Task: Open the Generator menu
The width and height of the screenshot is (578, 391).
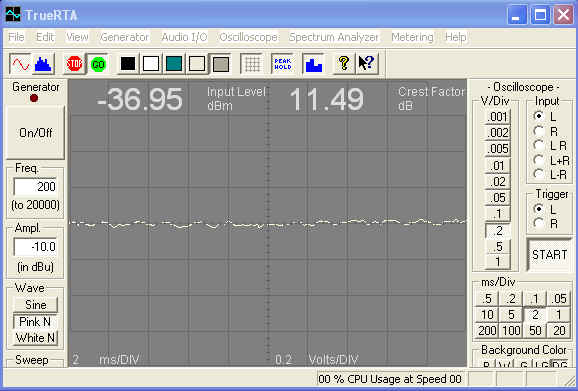Action: tap(125, 37)
